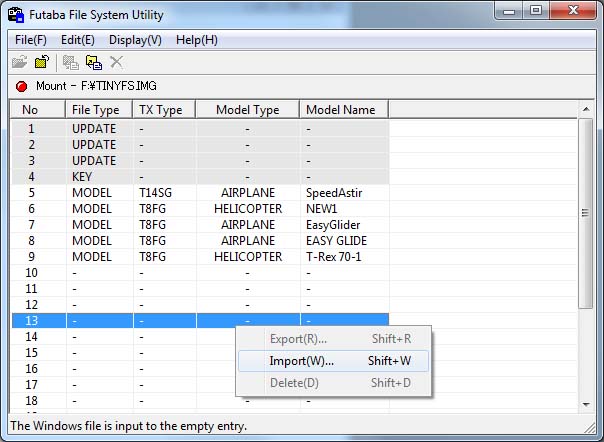Click the import toolbar icon
The height and width of the screenshot is (442, 604).
(x=93, y=62)
